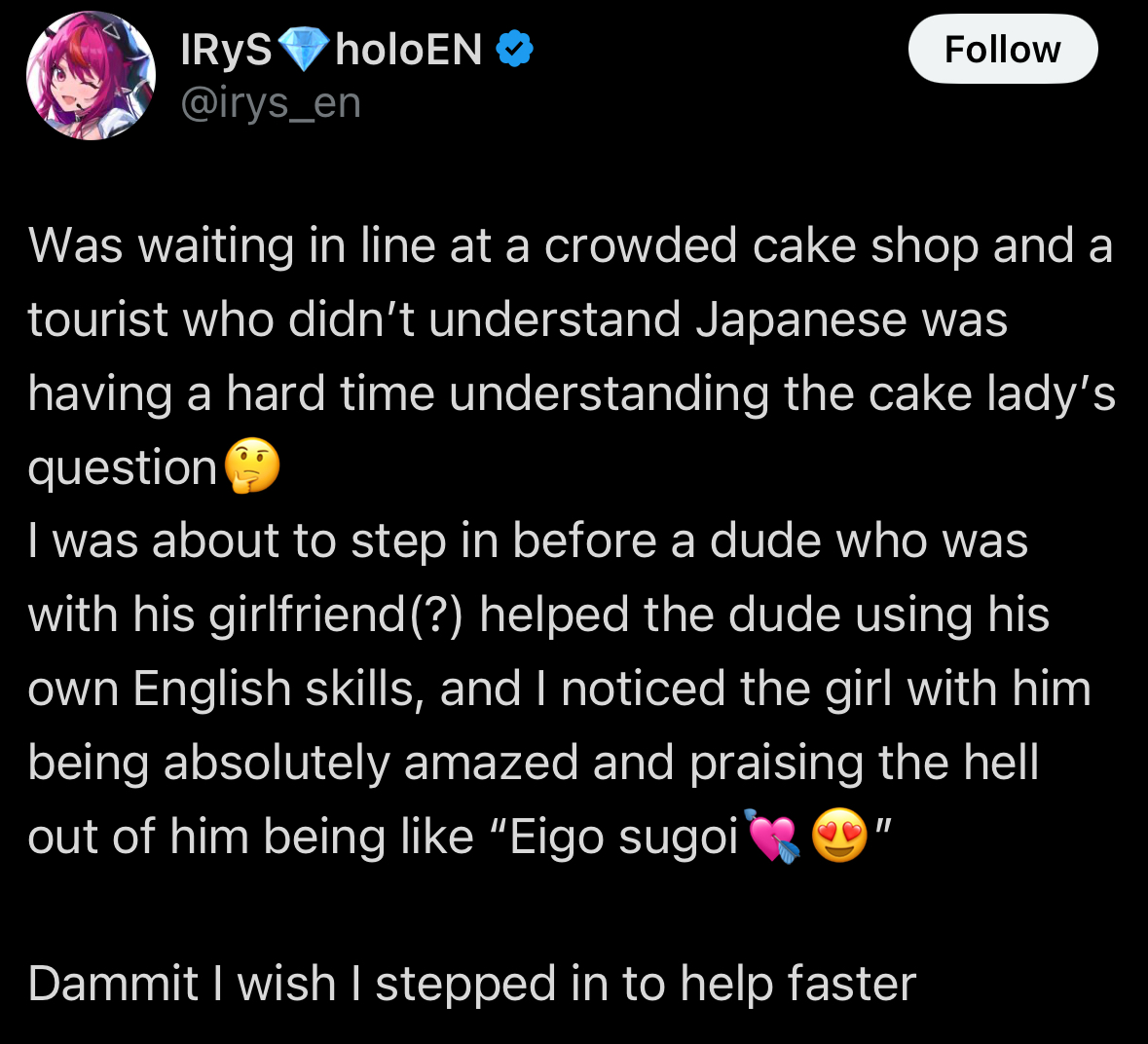This screenshot has height=1044, width=1148.
Task: Follow the IRyS holoEN account
Action: tap(1002, 50)
